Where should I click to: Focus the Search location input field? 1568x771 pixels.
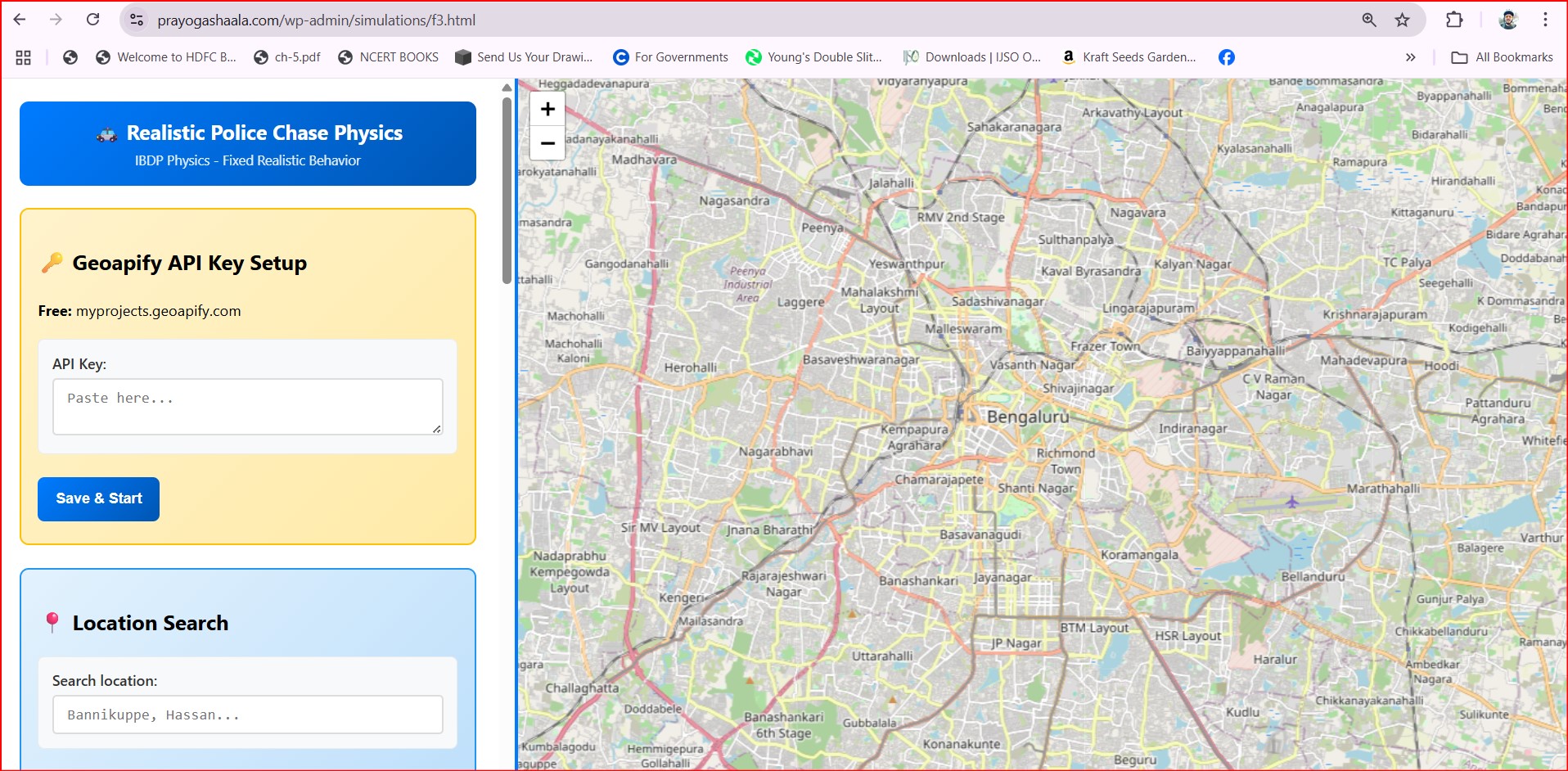click(247, 715)
